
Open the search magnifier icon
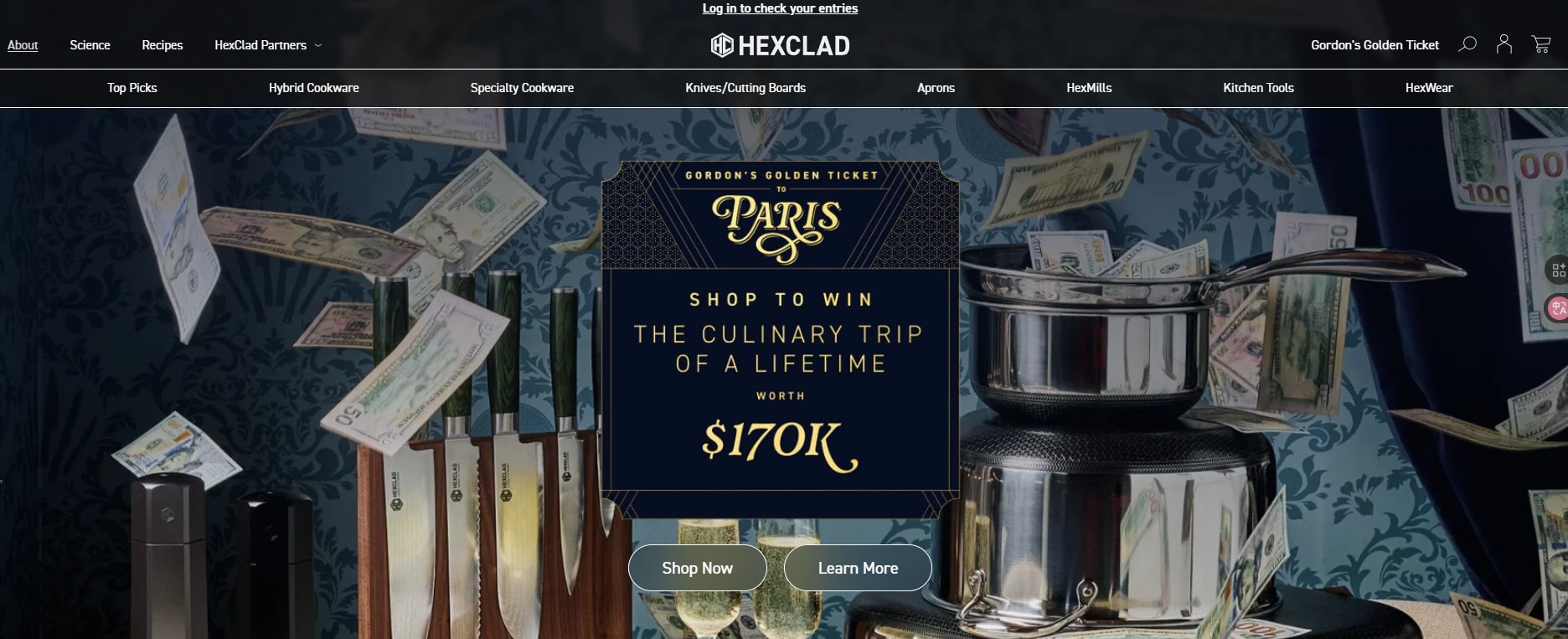[x=1467, y=44]
